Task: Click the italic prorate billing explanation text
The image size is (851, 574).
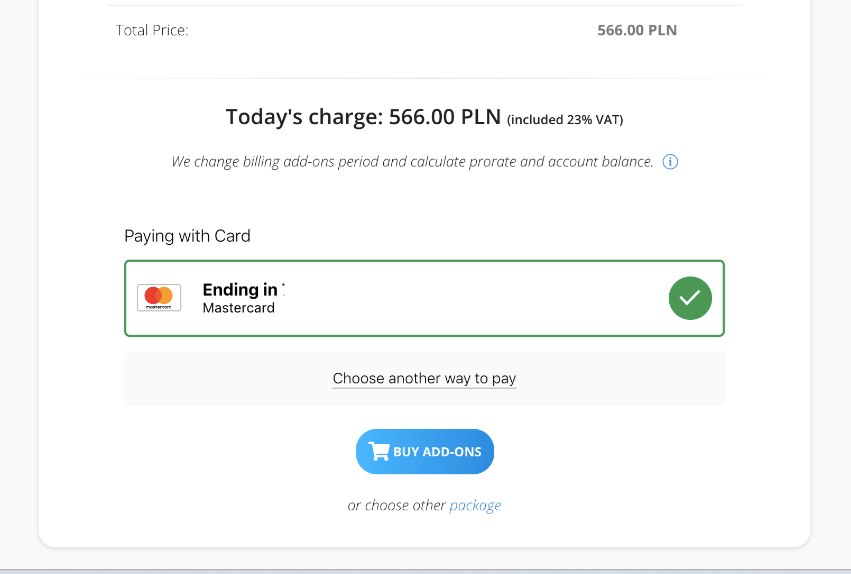Action: coord(412,162)
